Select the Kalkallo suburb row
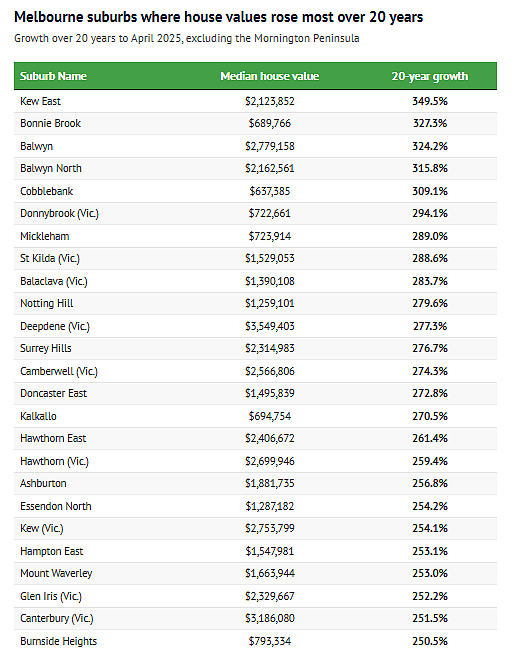The width and height of the screenshot is (517, 660). click(256, 416)
